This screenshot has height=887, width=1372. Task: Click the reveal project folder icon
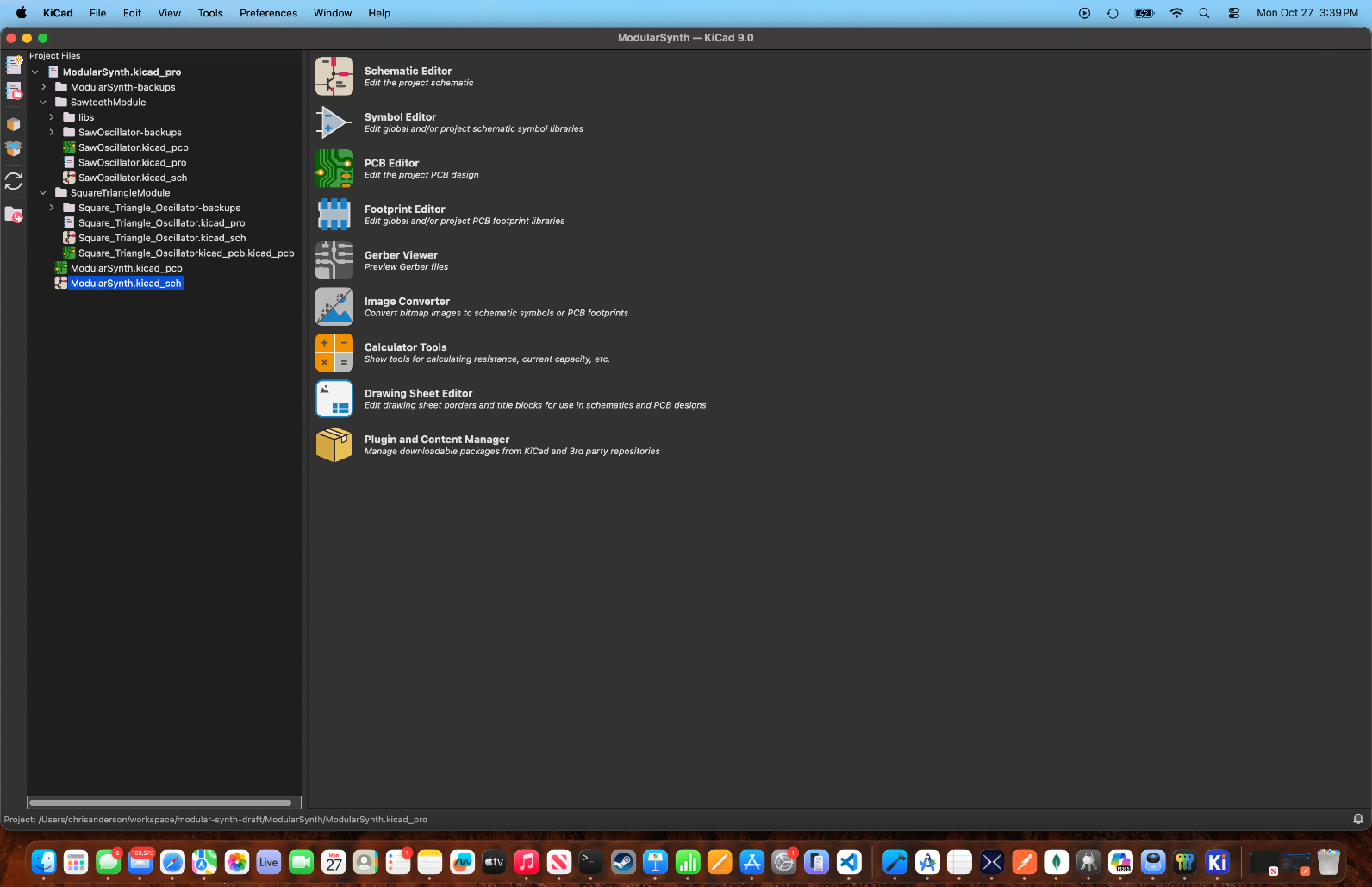coord(14,215)
